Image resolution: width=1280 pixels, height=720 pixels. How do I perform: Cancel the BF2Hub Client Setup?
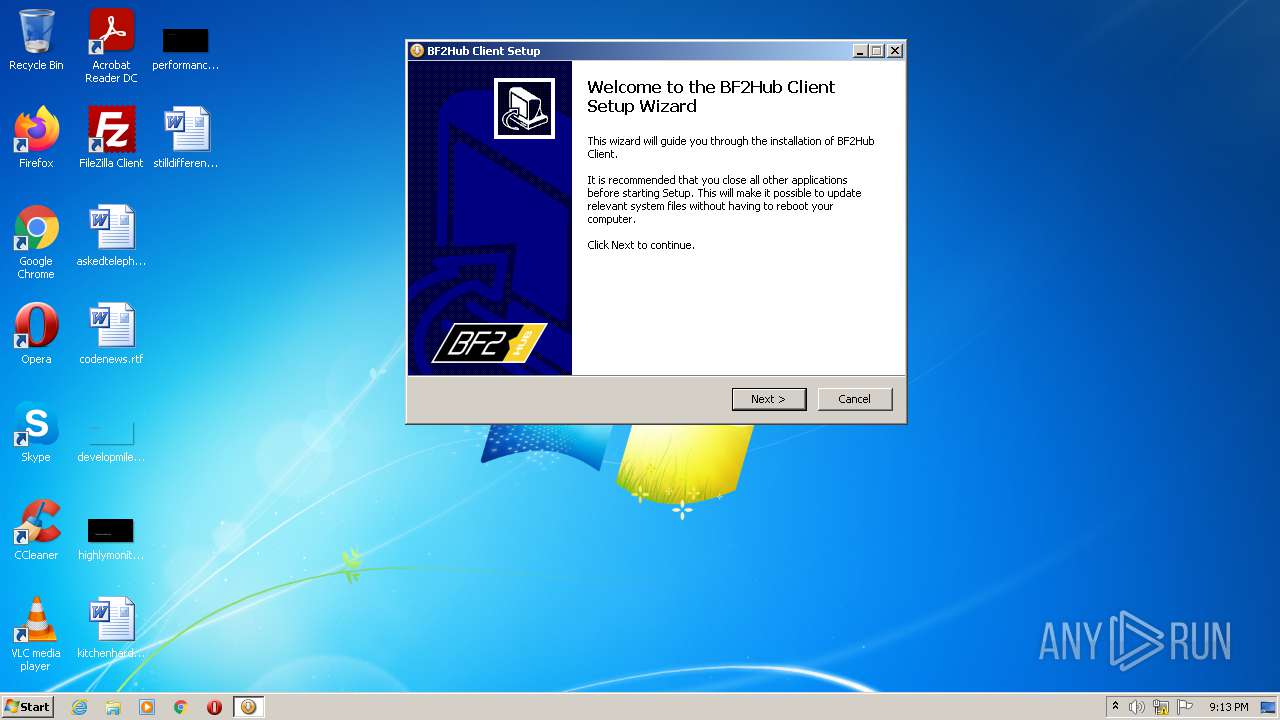[854, 399]
